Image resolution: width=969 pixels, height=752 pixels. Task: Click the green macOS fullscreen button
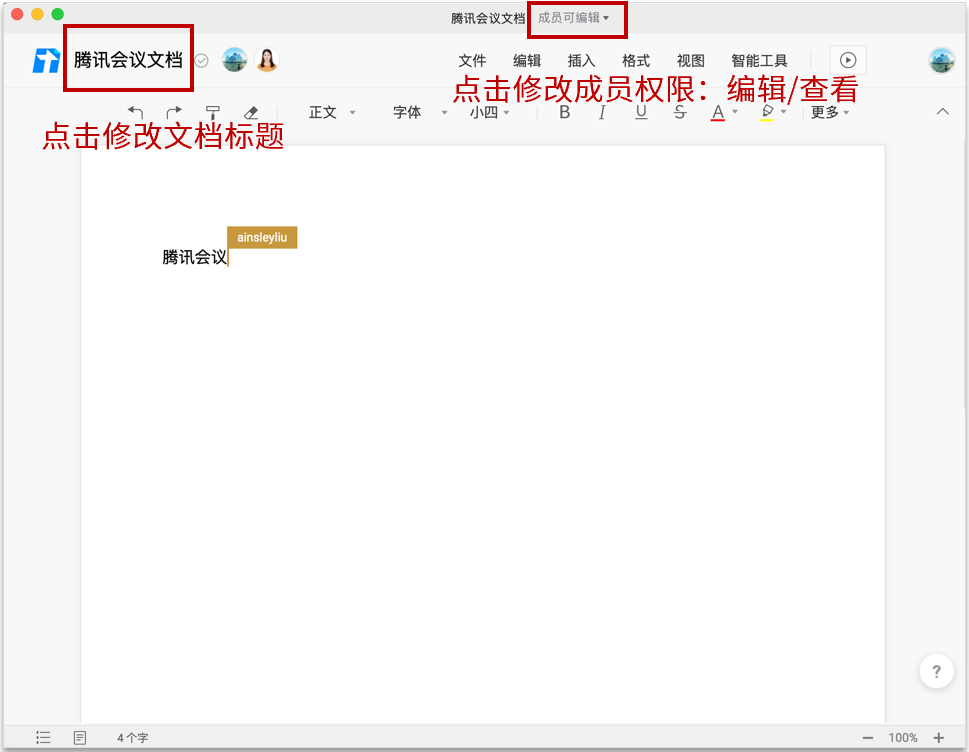(x=57, y=14)
